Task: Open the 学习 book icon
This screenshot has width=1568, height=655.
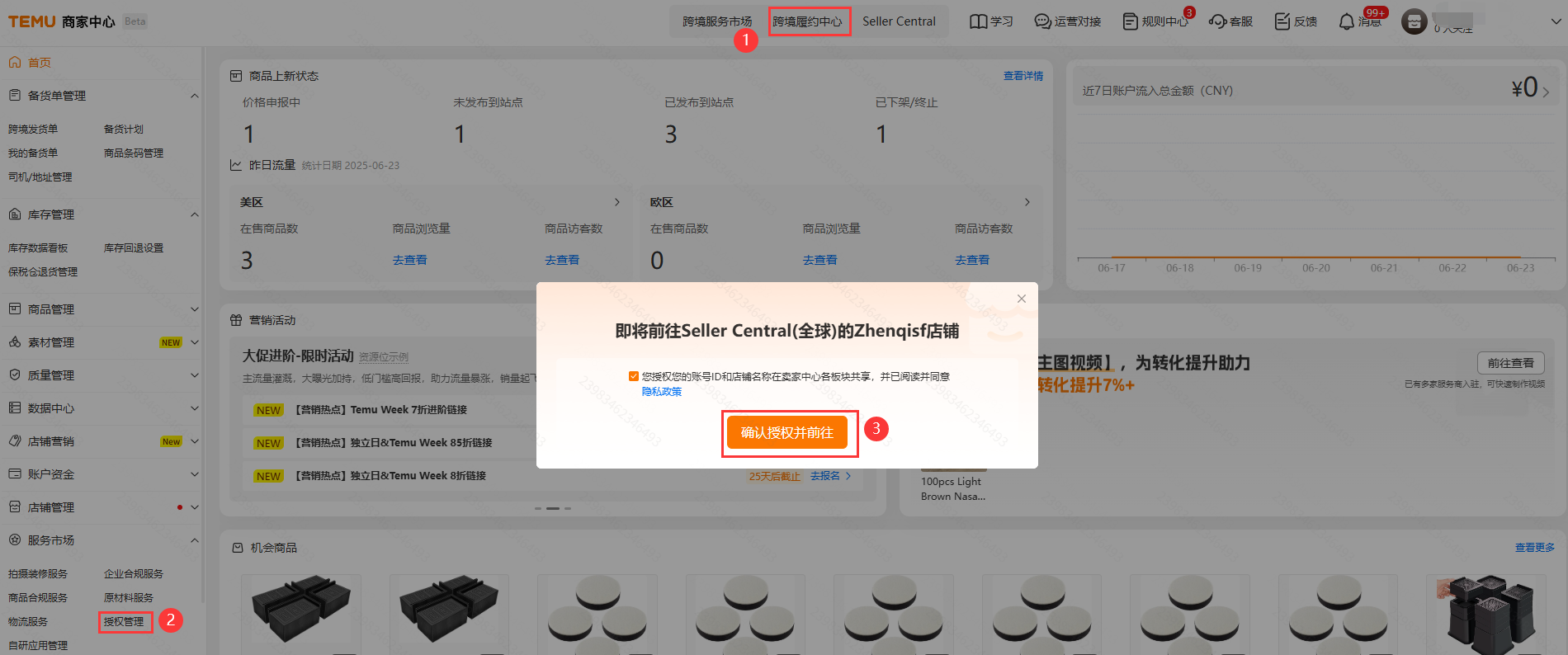Action: coord(978,21)
